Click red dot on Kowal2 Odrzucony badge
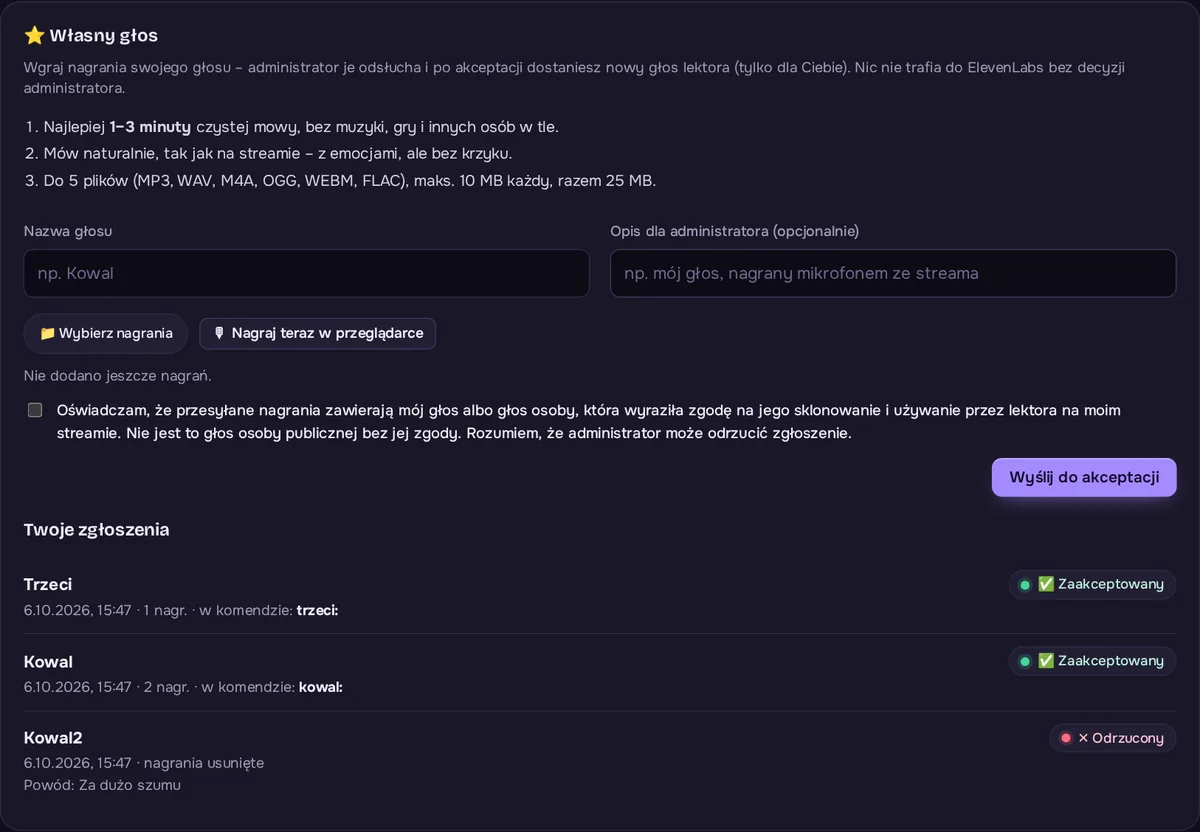This screenshot has width=1200, height=832. [1065, 738]
